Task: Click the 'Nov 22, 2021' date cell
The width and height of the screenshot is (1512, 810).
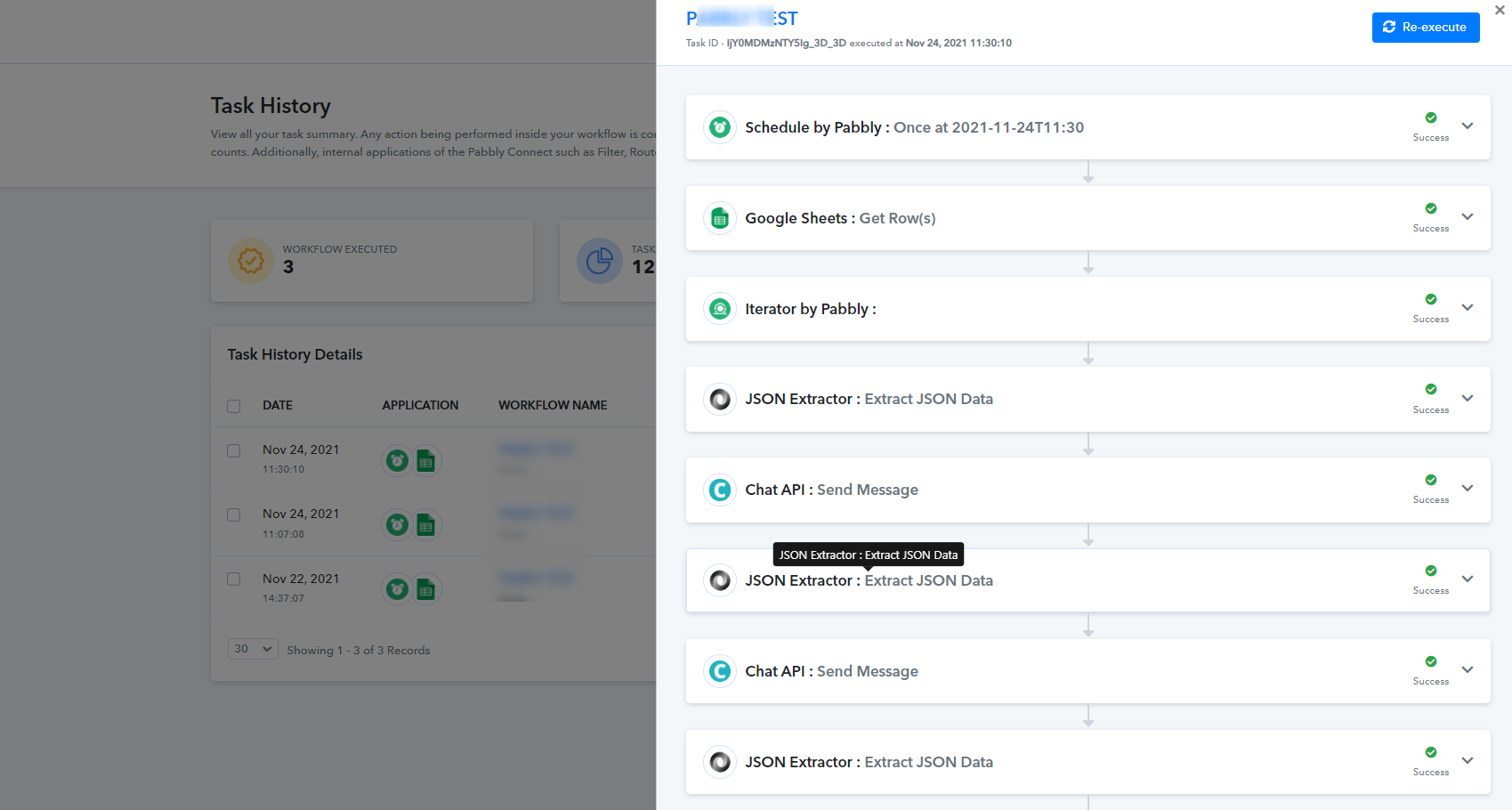Action: tap(301, 579)
